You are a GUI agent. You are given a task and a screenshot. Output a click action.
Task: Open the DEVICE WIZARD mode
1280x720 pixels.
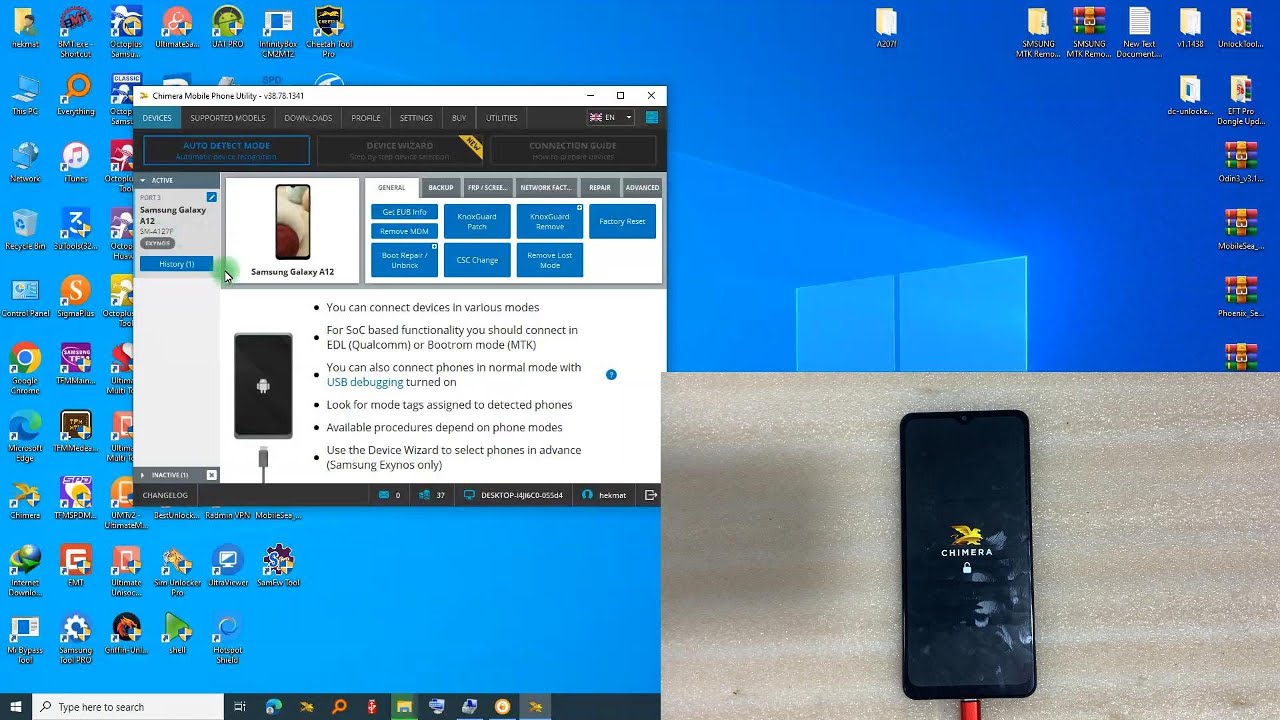coord(399,151)
